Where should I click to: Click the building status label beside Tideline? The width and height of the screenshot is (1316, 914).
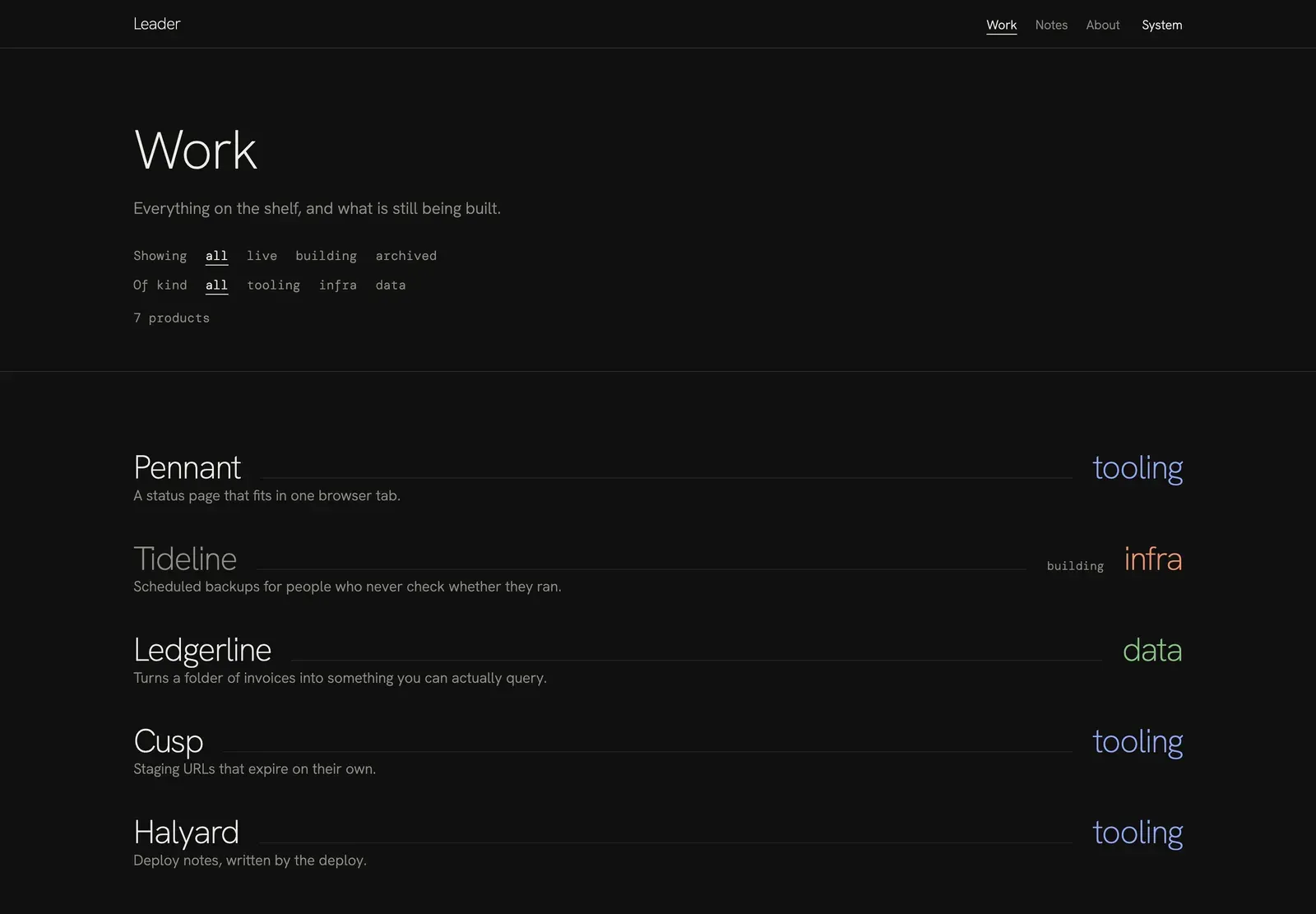pyautogui.click(x=1075, y=566)
